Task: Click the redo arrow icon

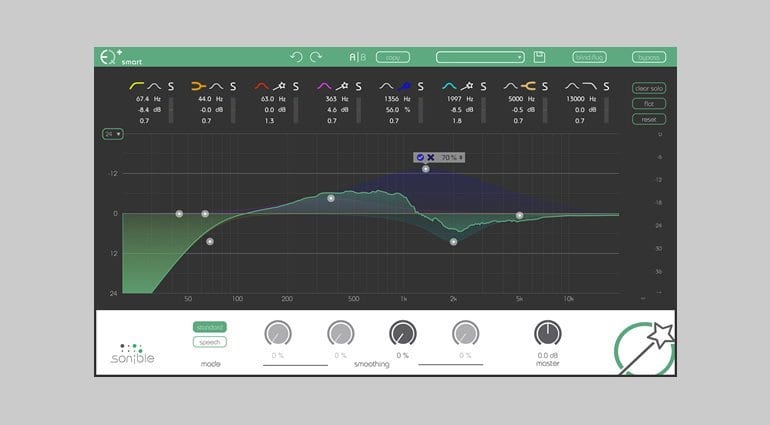Action: tap(316, 57)
